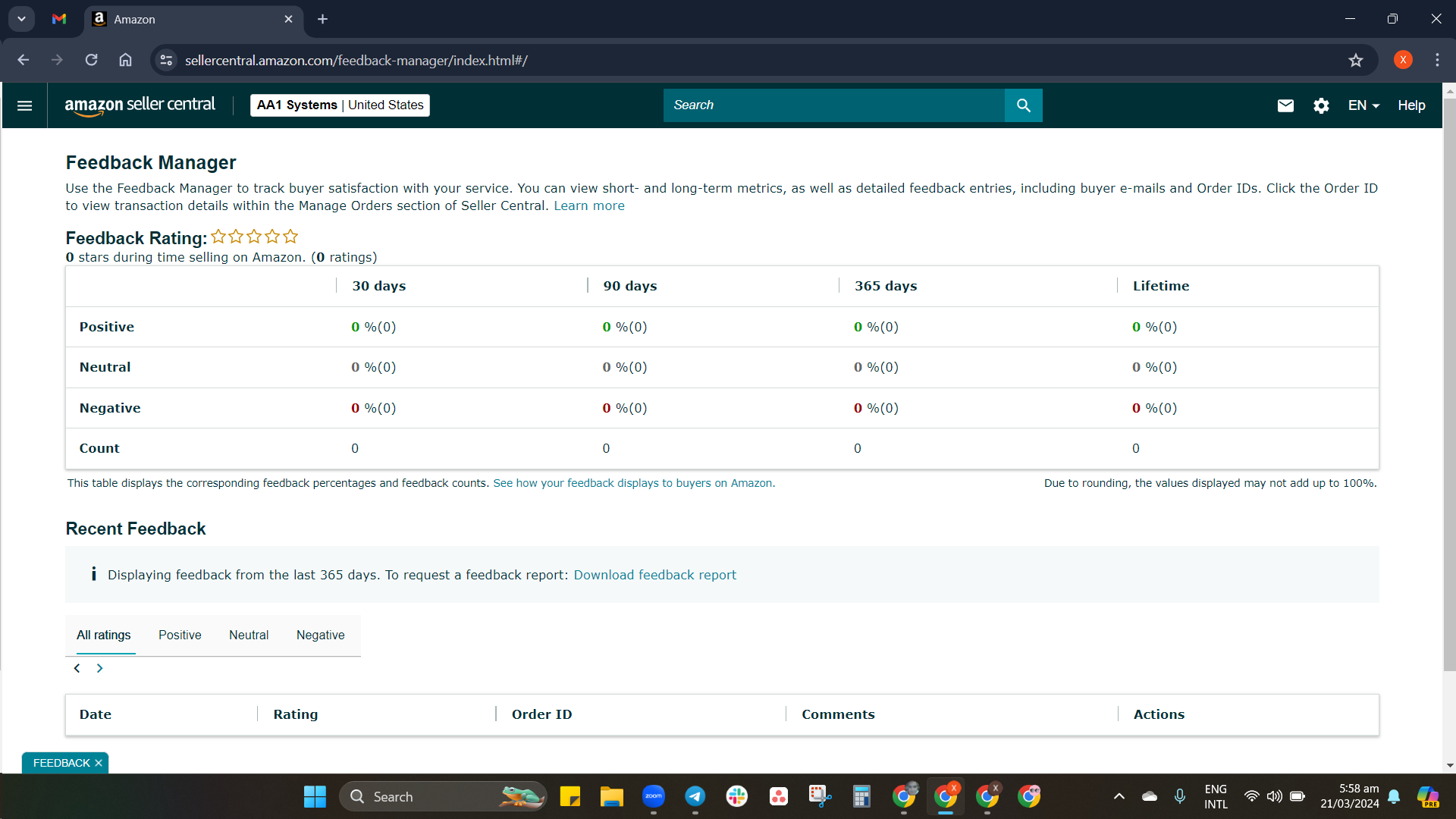Open the taskbar clock and date
This screenshot has height=819, width=1456.
point(1350,796)
